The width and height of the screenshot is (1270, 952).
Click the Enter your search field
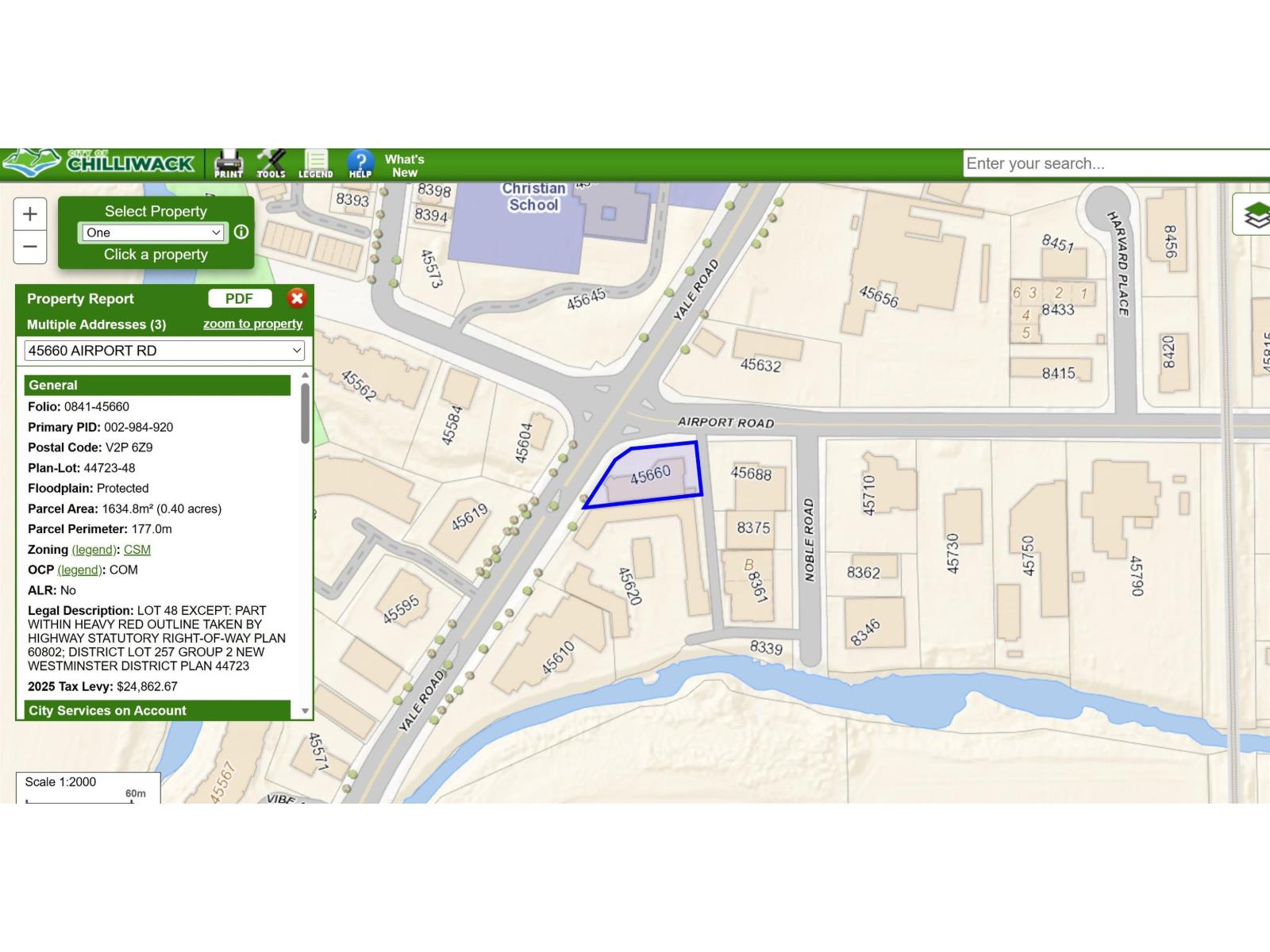pyautogui.click(x=1111, y=163)
